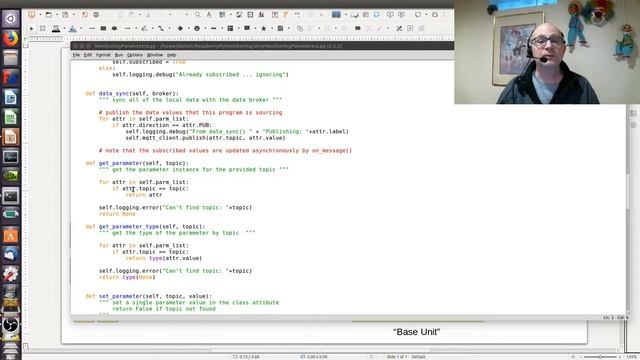This screenshot has height=360, width=640.
Task: Click the New document icon in Impress toolbar
Action: pos(31,15)
